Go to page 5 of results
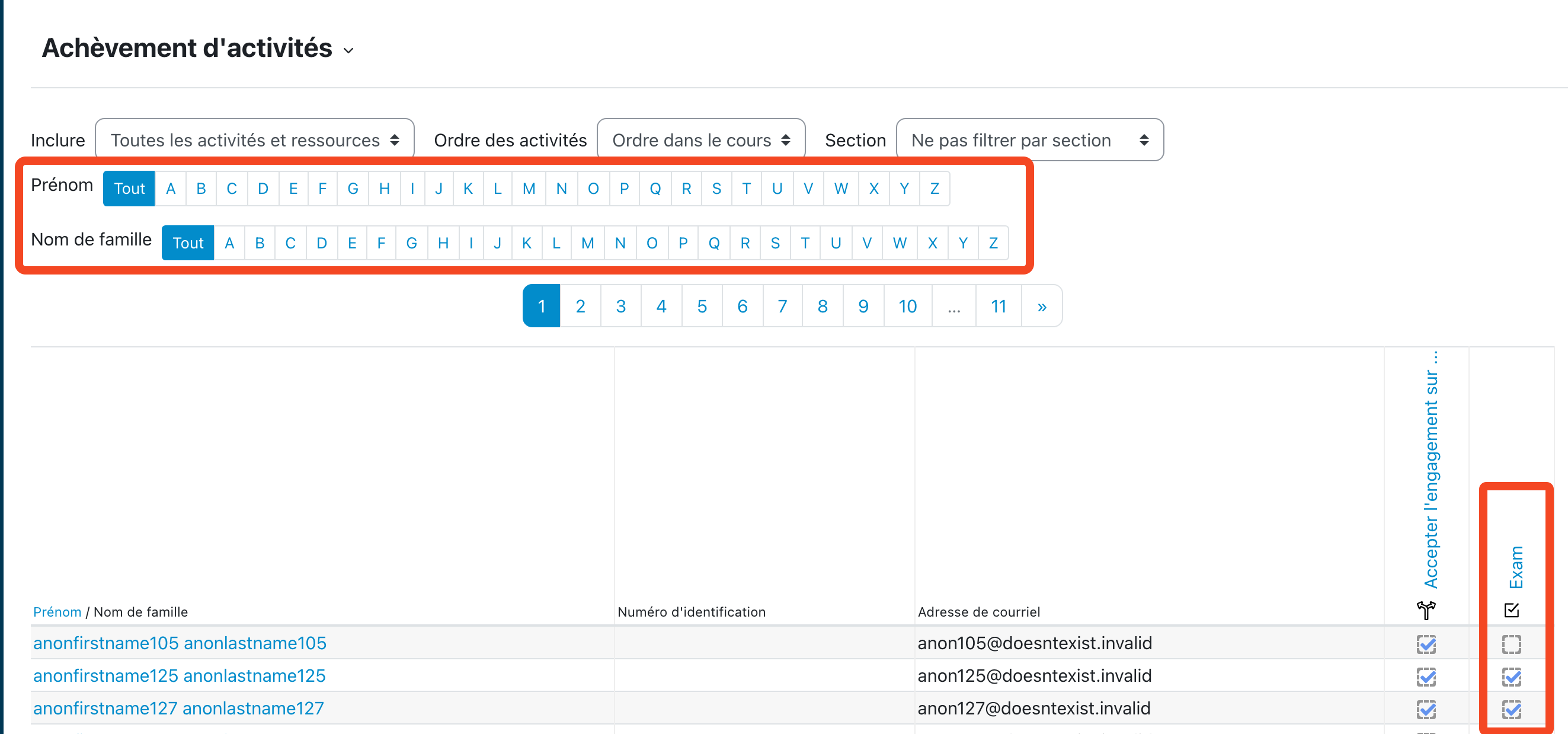1568x734 pixels. (x=702, y=307)
